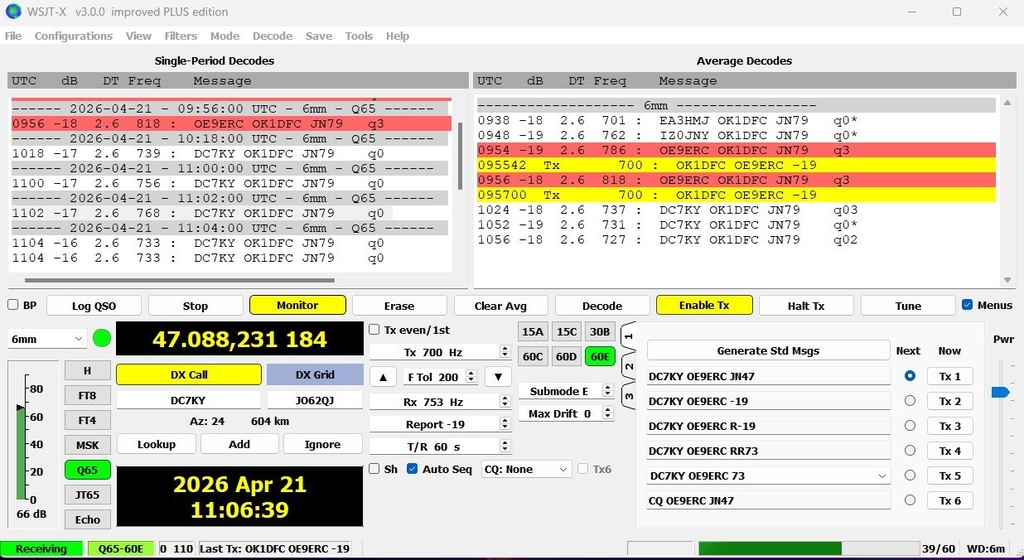Open the Mode menu

click(225, 36)
